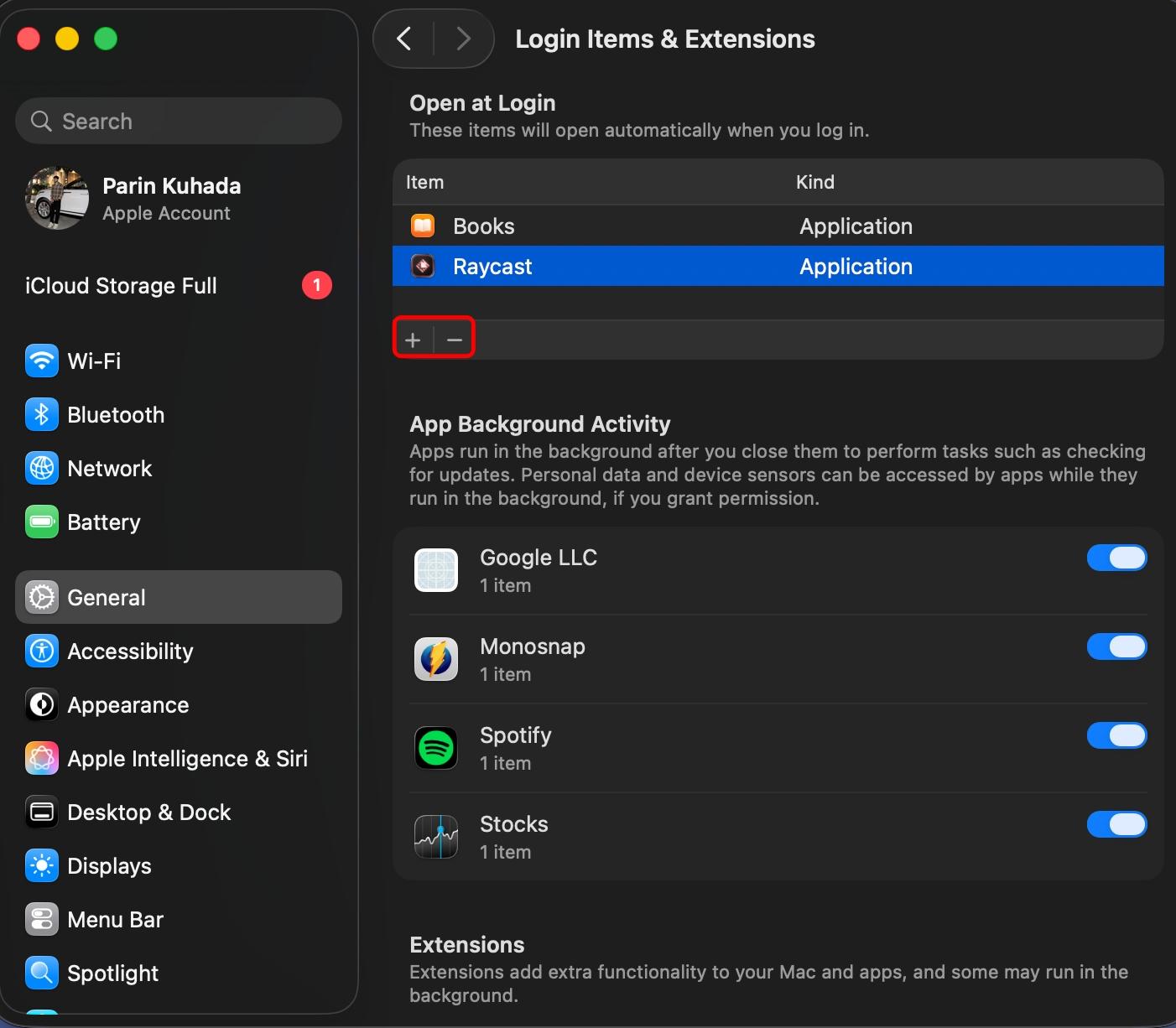Click the Spotlight magnifier icon
1176x1028 pixels.
42,973
